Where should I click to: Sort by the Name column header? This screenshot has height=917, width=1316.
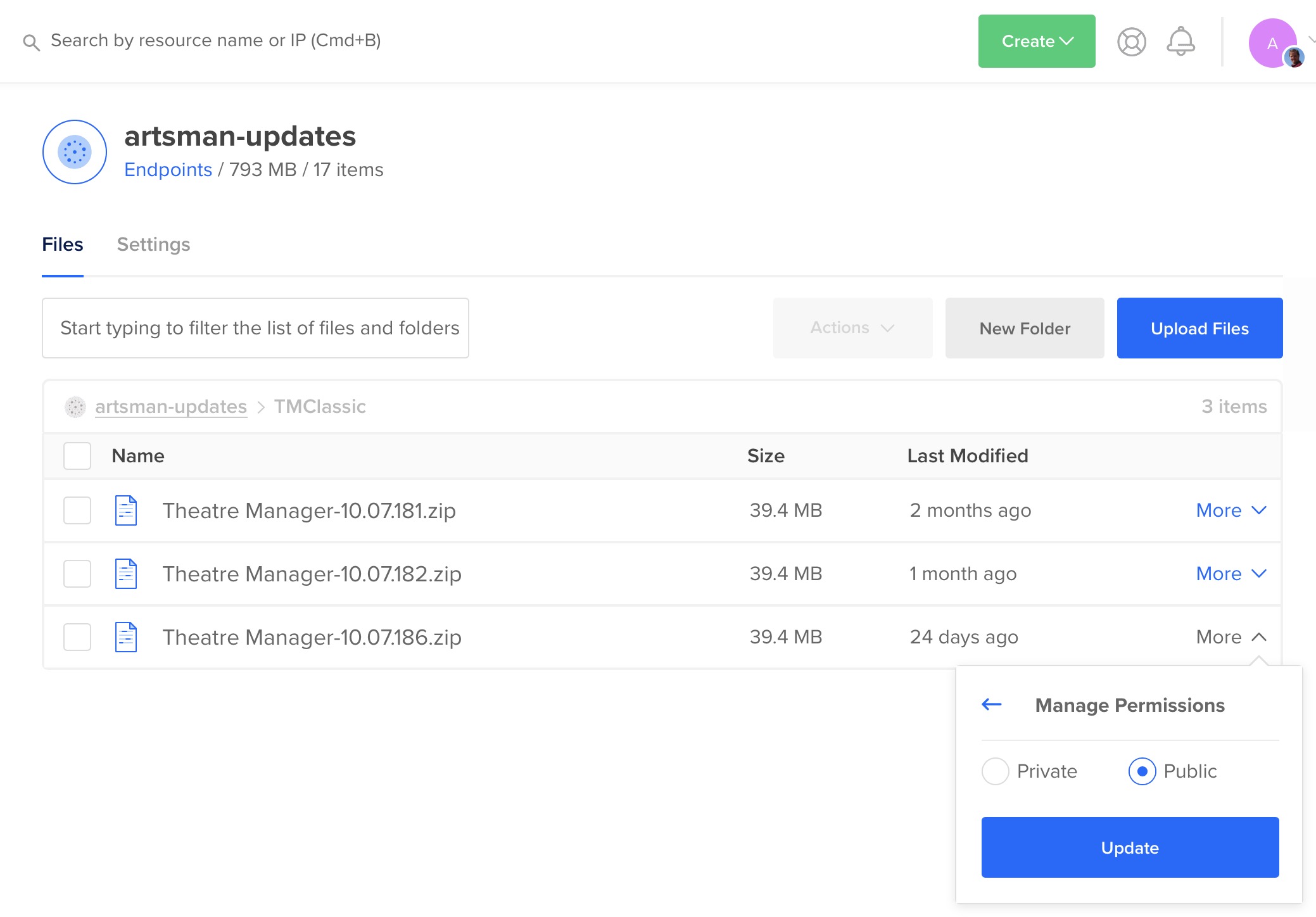pos(138,456)
